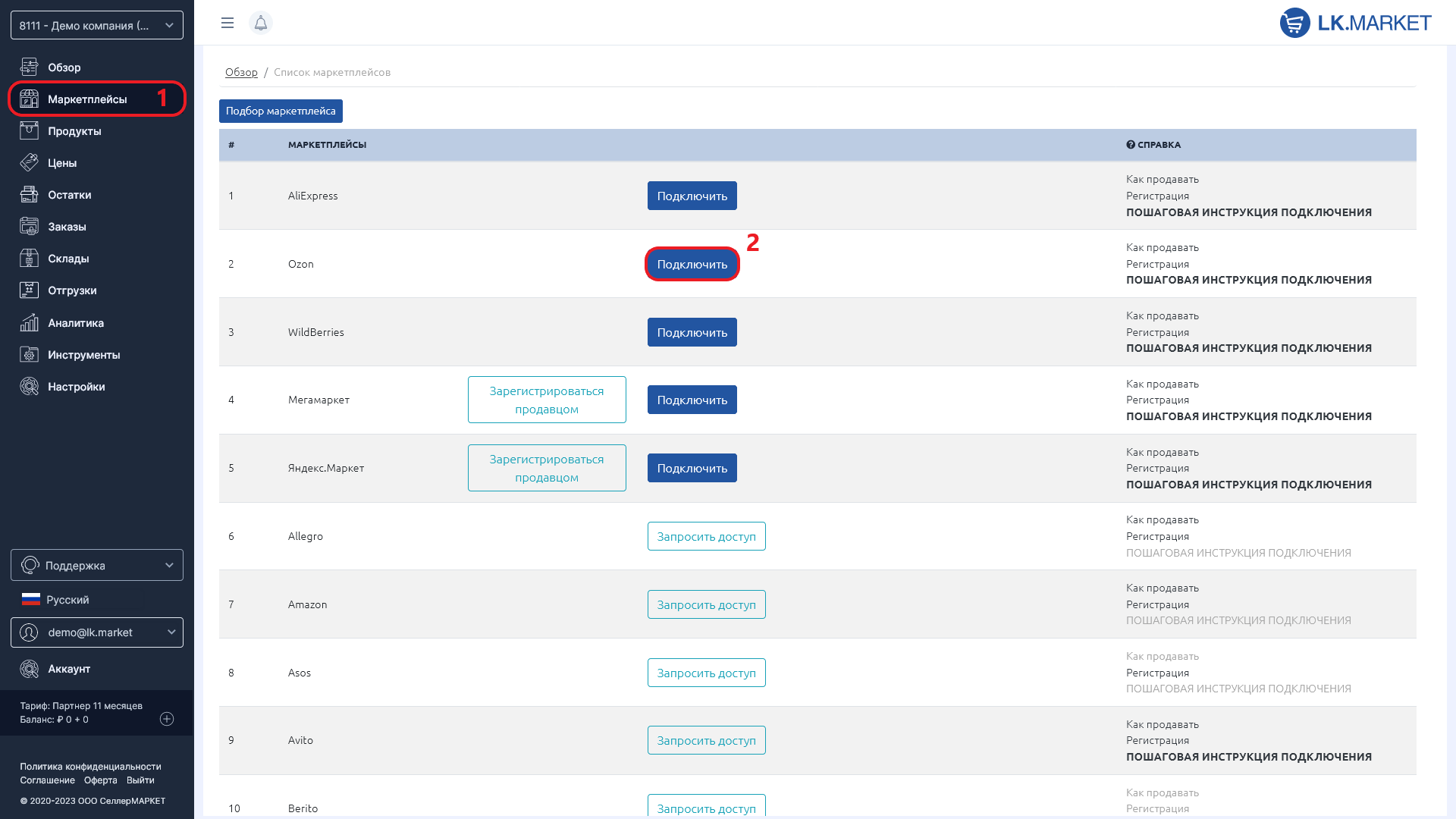This screenshot has height=819, width=1456.
Task: Click the Настройки gear icon in sidebar
Action: (x=29, y=387)
